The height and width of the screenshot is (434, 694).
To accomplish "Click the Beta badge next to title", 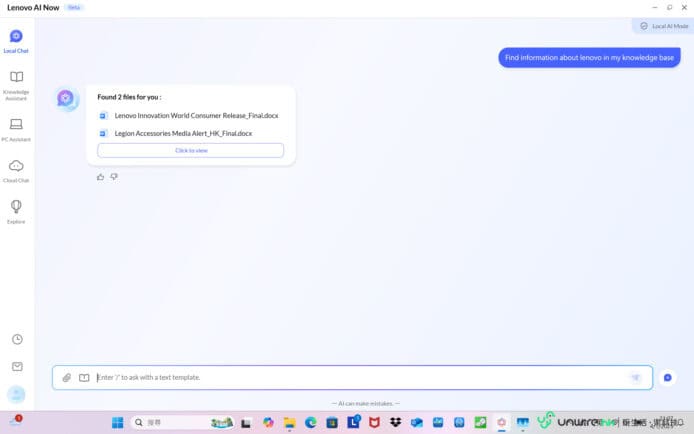I will [x=74, y=8].
